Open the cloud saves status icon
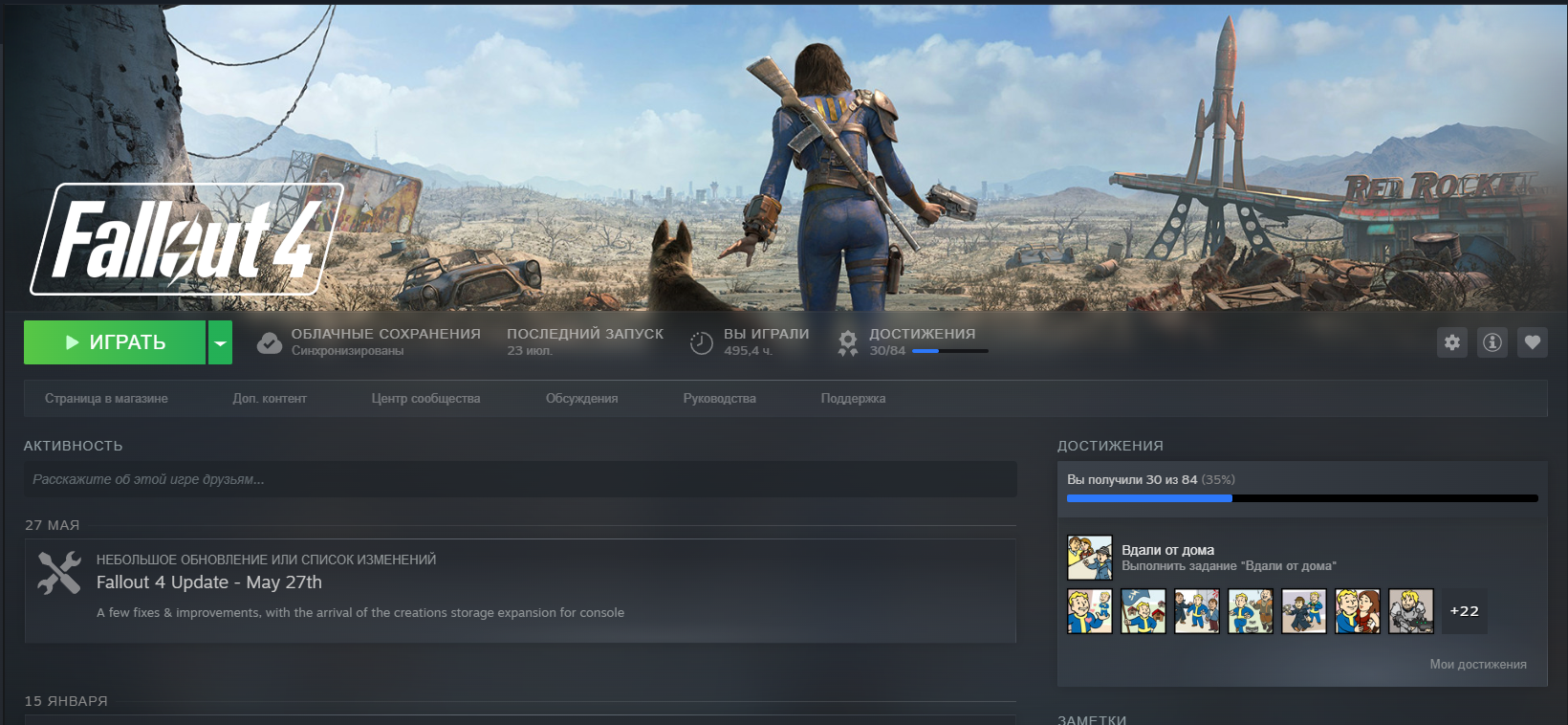 coord(270,342)
